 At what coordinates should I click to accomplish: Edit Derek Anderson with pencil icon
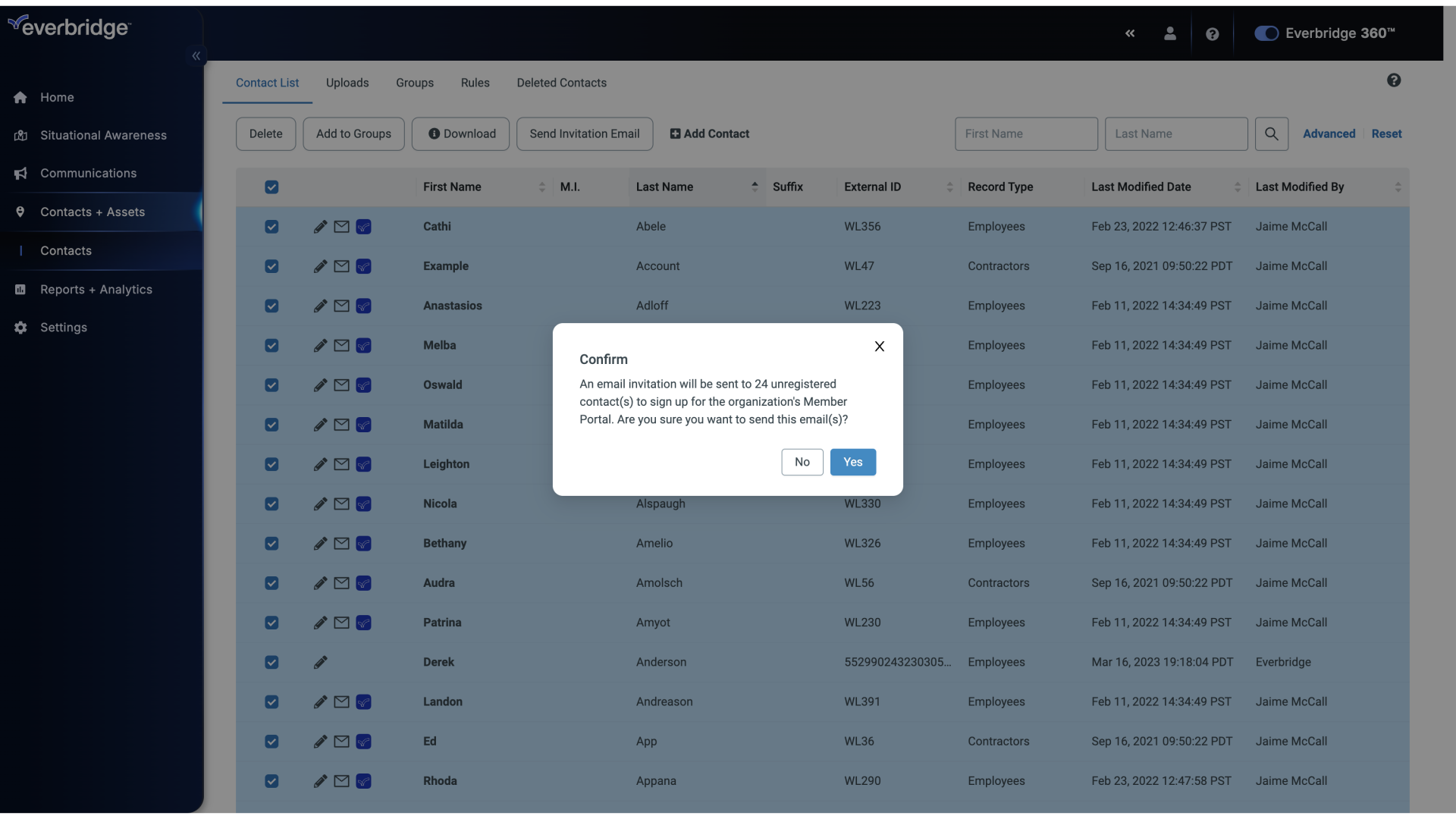(x=321, y=662)
